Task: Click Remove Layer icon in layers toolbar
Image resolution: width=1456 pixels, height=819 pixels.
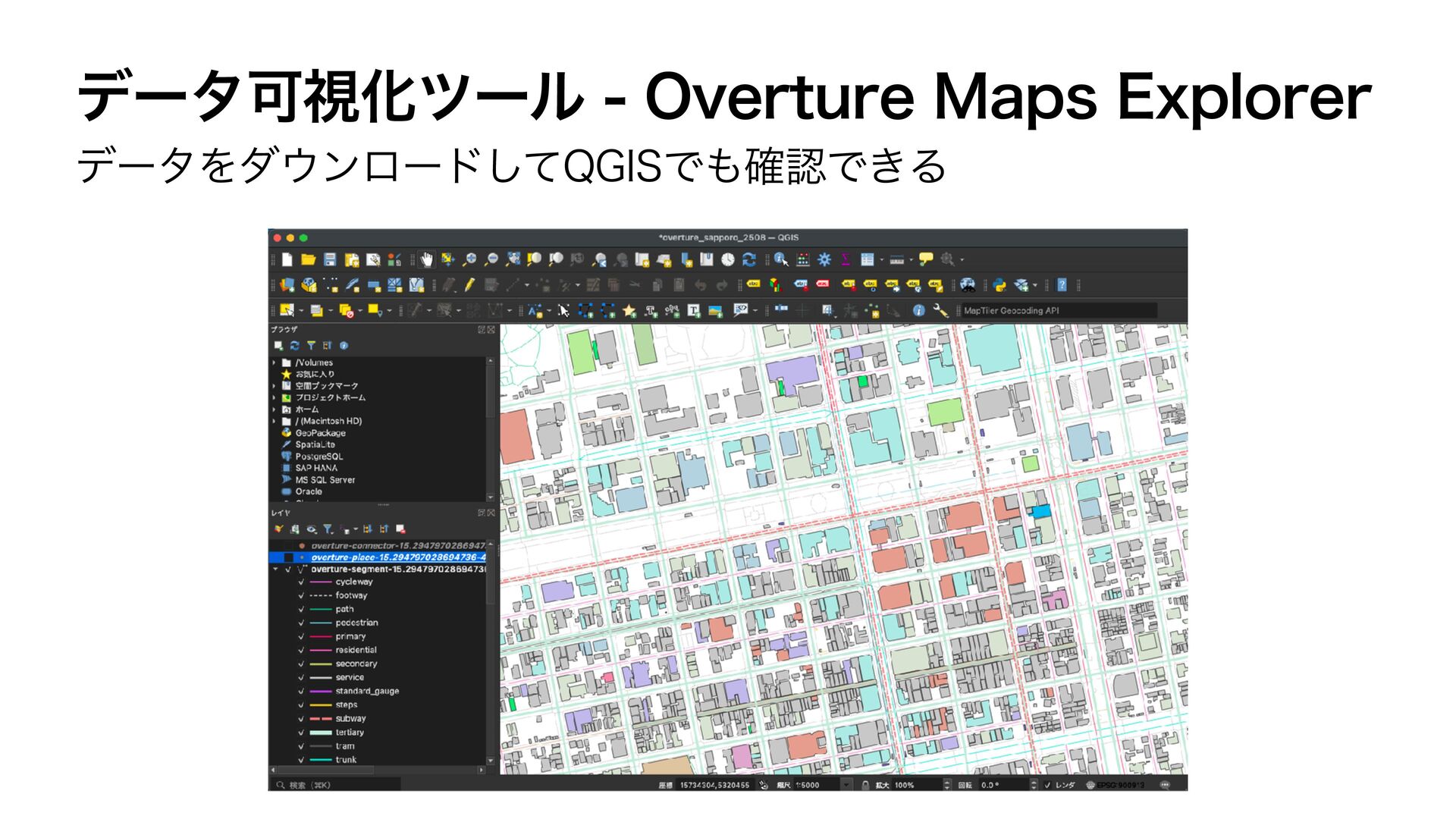Action: pyautogui.click(x=400, y=529)
